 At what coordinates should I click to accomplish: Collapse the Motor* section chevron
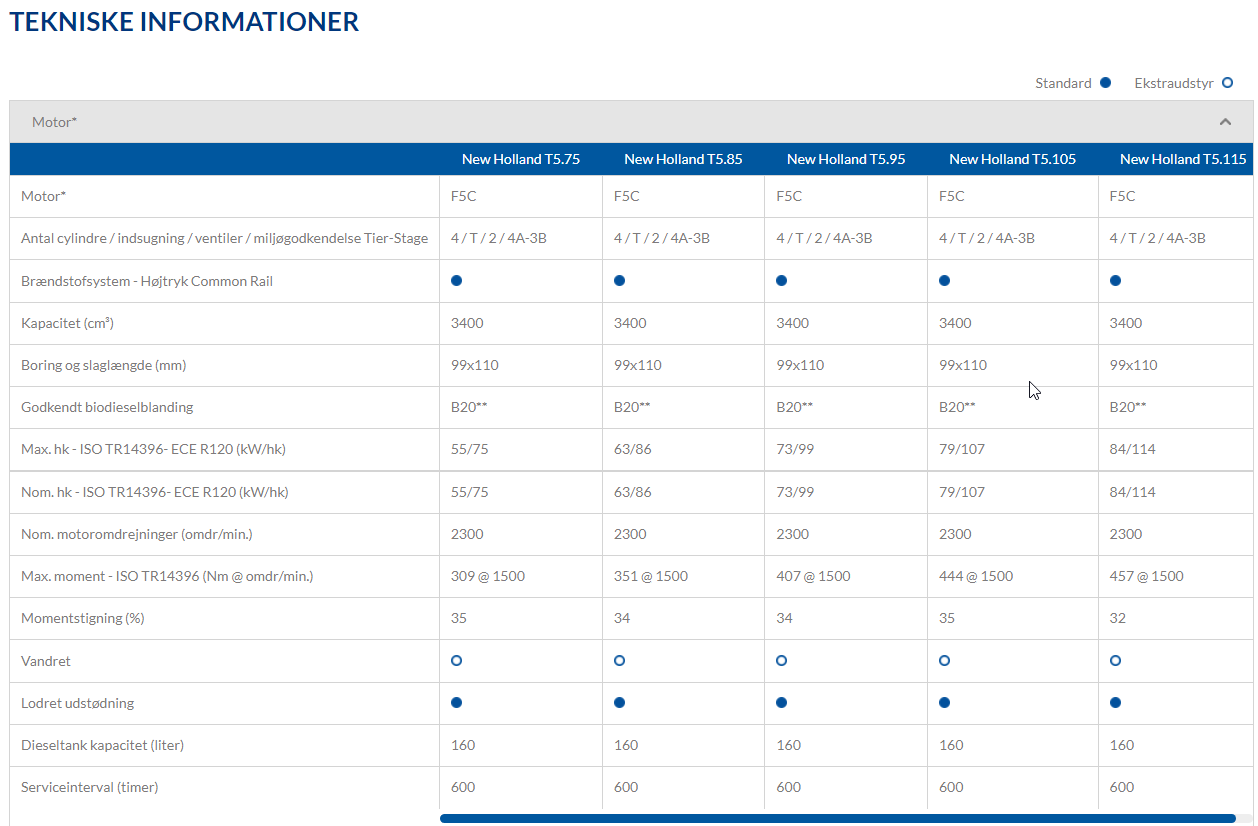(x=1225, y=122)
